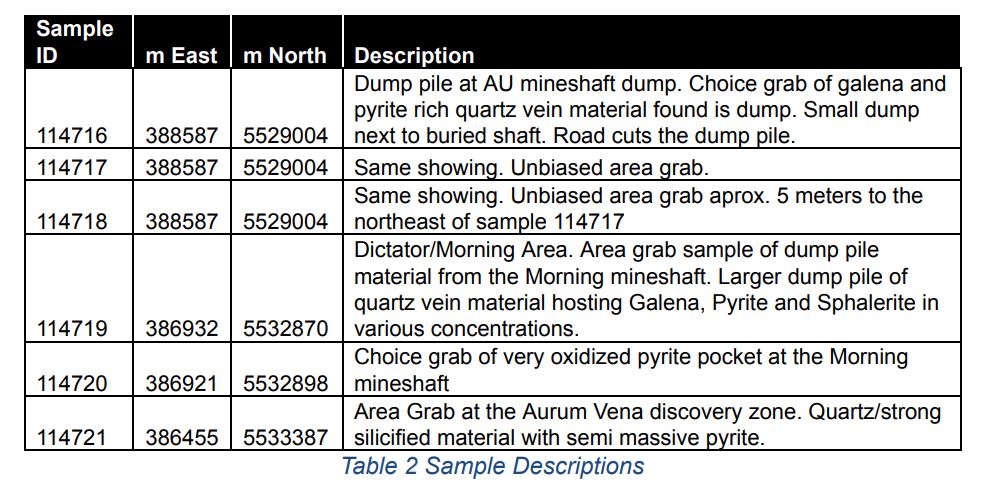The image size is (983, 495).
Task: Click the m North value 5533387
Action: pos(285,437)
